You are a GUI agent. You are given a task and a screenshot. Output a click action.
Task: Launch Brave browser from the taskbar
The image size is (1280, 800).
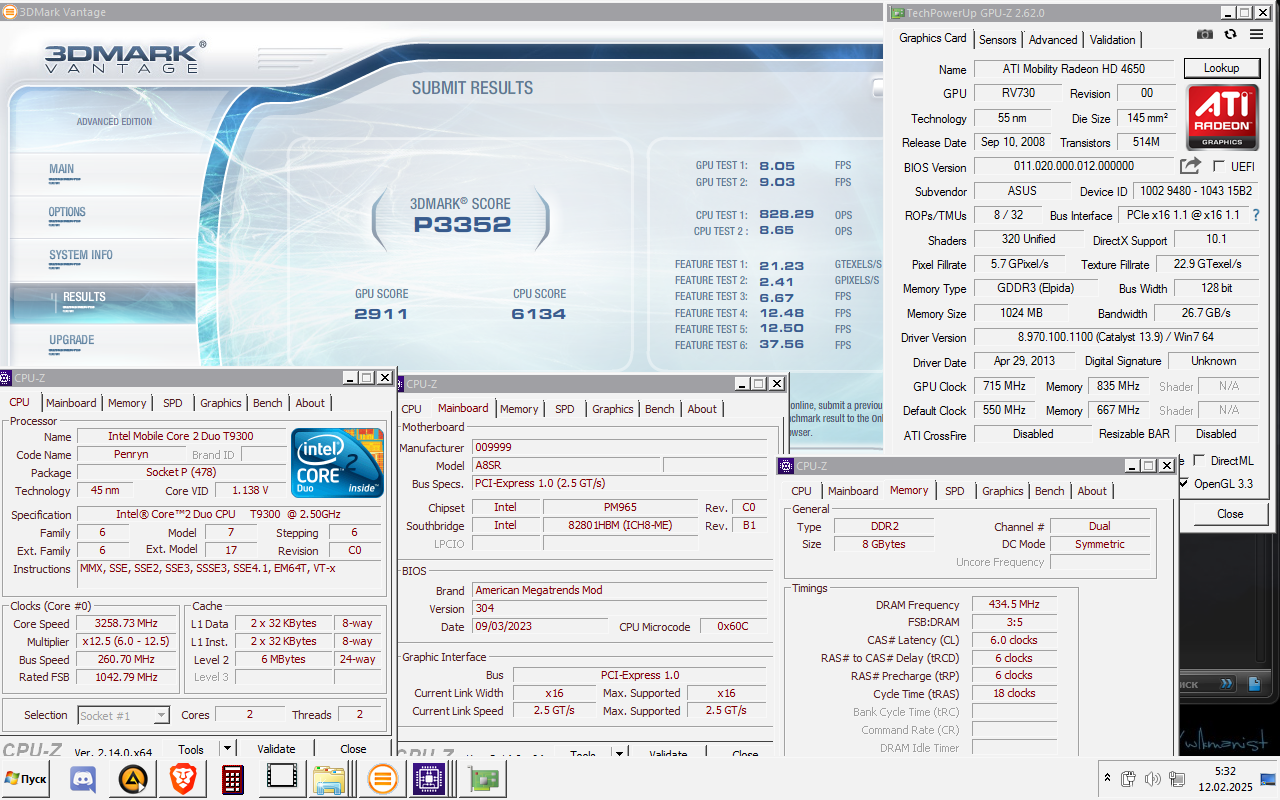(183, 779)
